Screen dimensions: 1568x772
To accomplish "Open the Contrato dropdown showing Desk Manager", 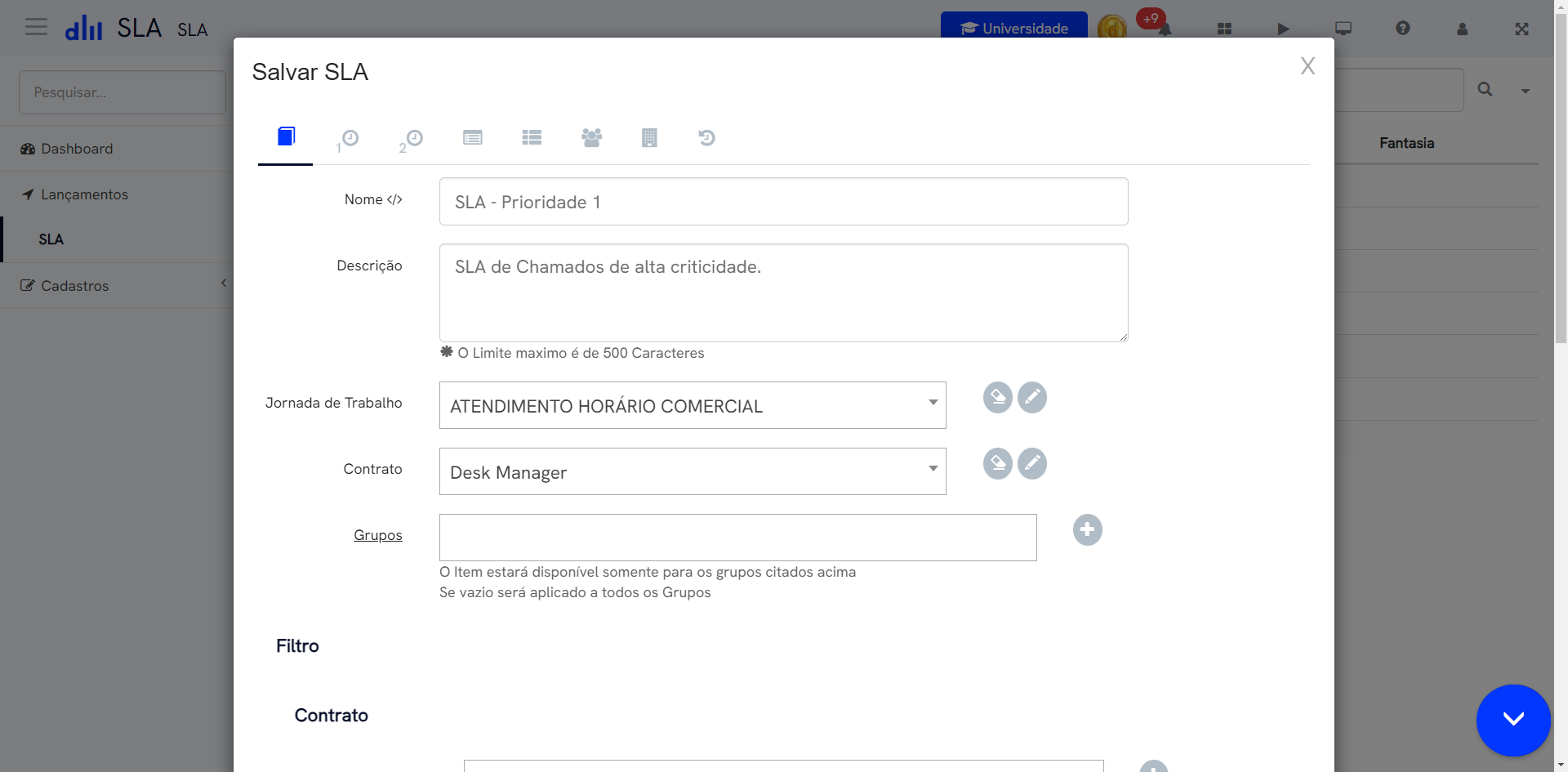I will tap(693, 471).
